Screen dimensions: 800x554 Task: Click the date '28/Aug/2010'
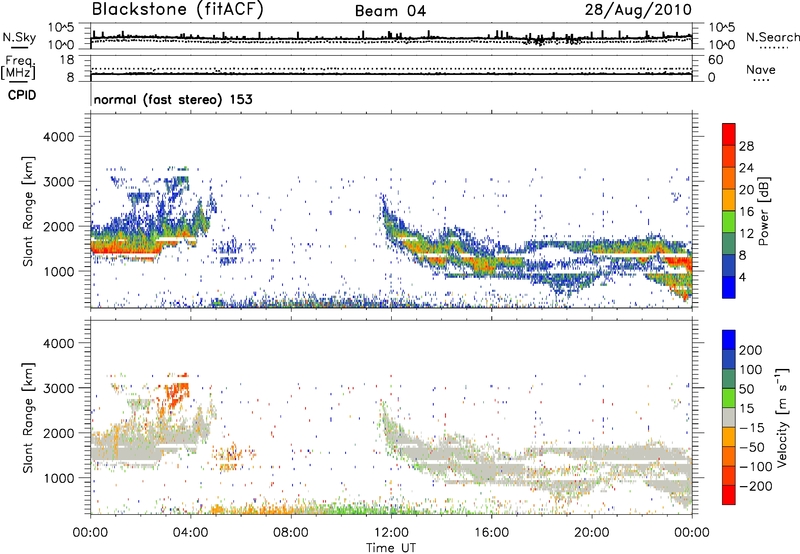point(638,10)
